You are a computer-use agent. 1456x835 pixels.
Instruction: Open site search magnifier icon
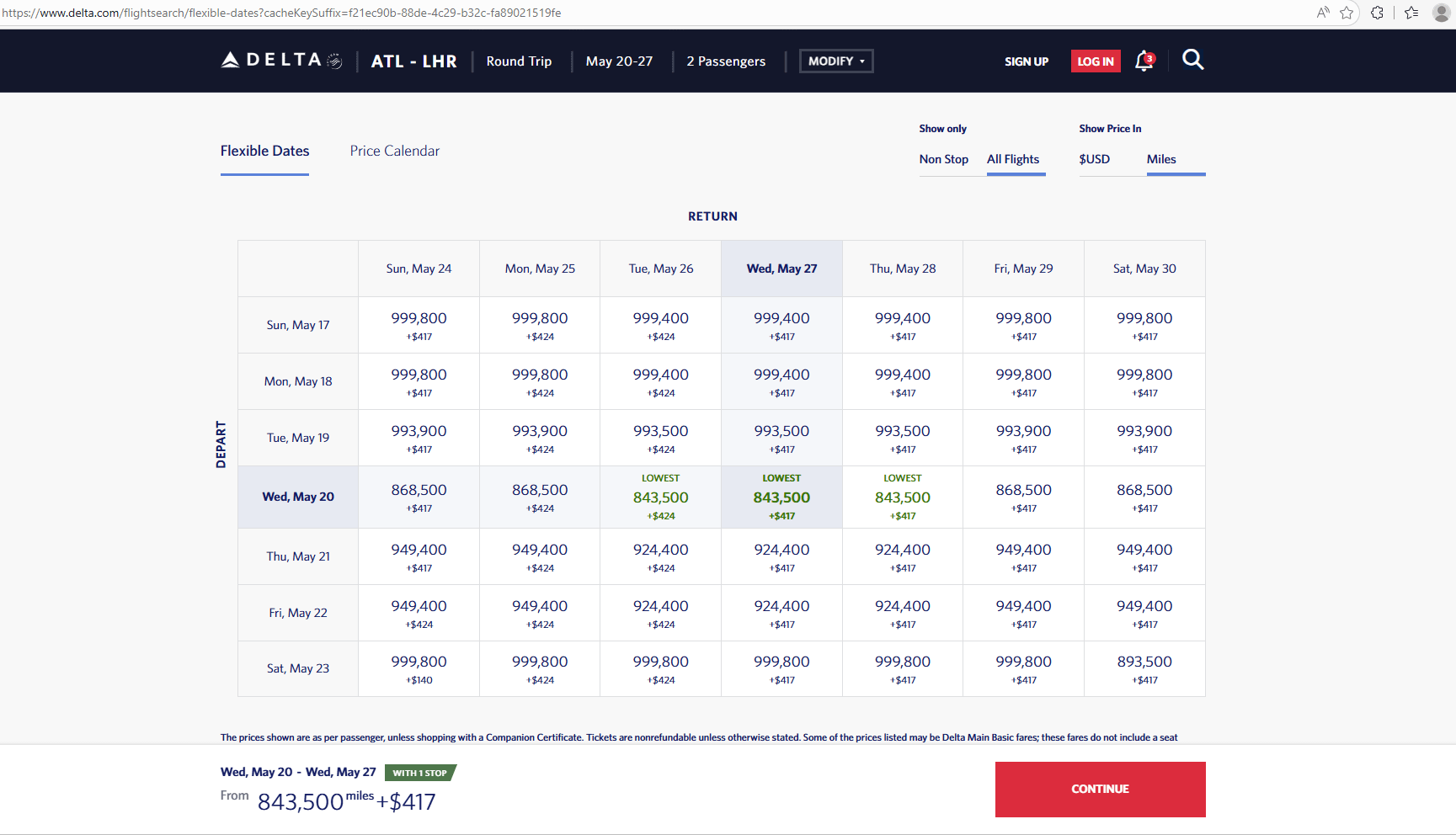(x=1192, y=60)
